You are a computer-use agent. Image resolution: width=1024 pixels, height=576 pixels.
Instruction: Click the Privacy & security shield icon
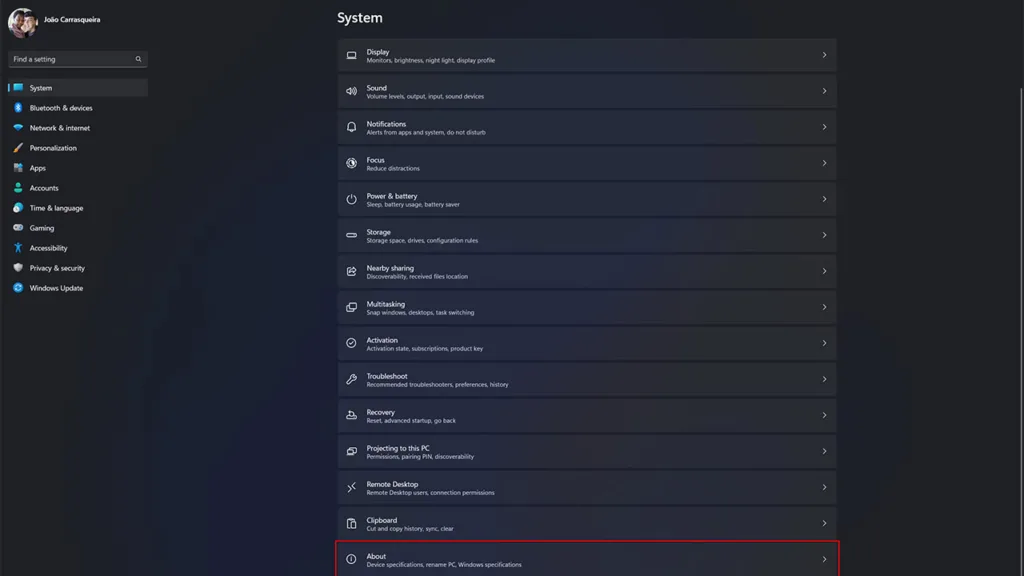click(x=18, y=268)
